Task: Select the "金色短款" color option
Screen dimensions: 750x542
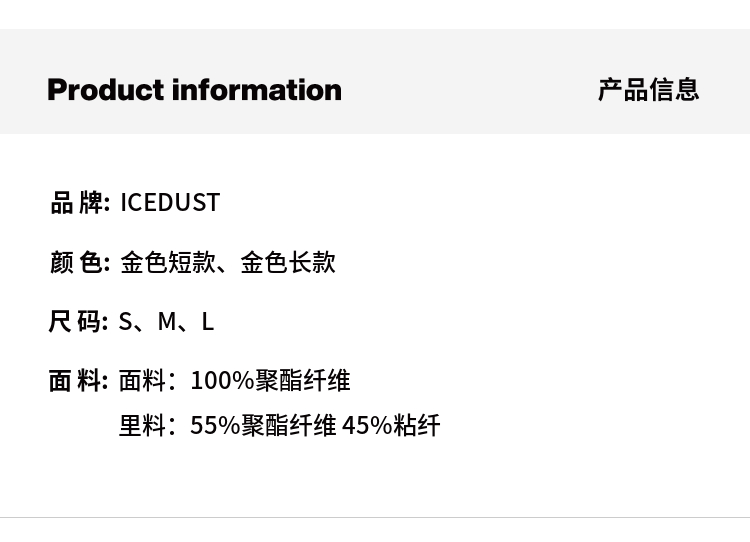Action: (x=167, y=262)
